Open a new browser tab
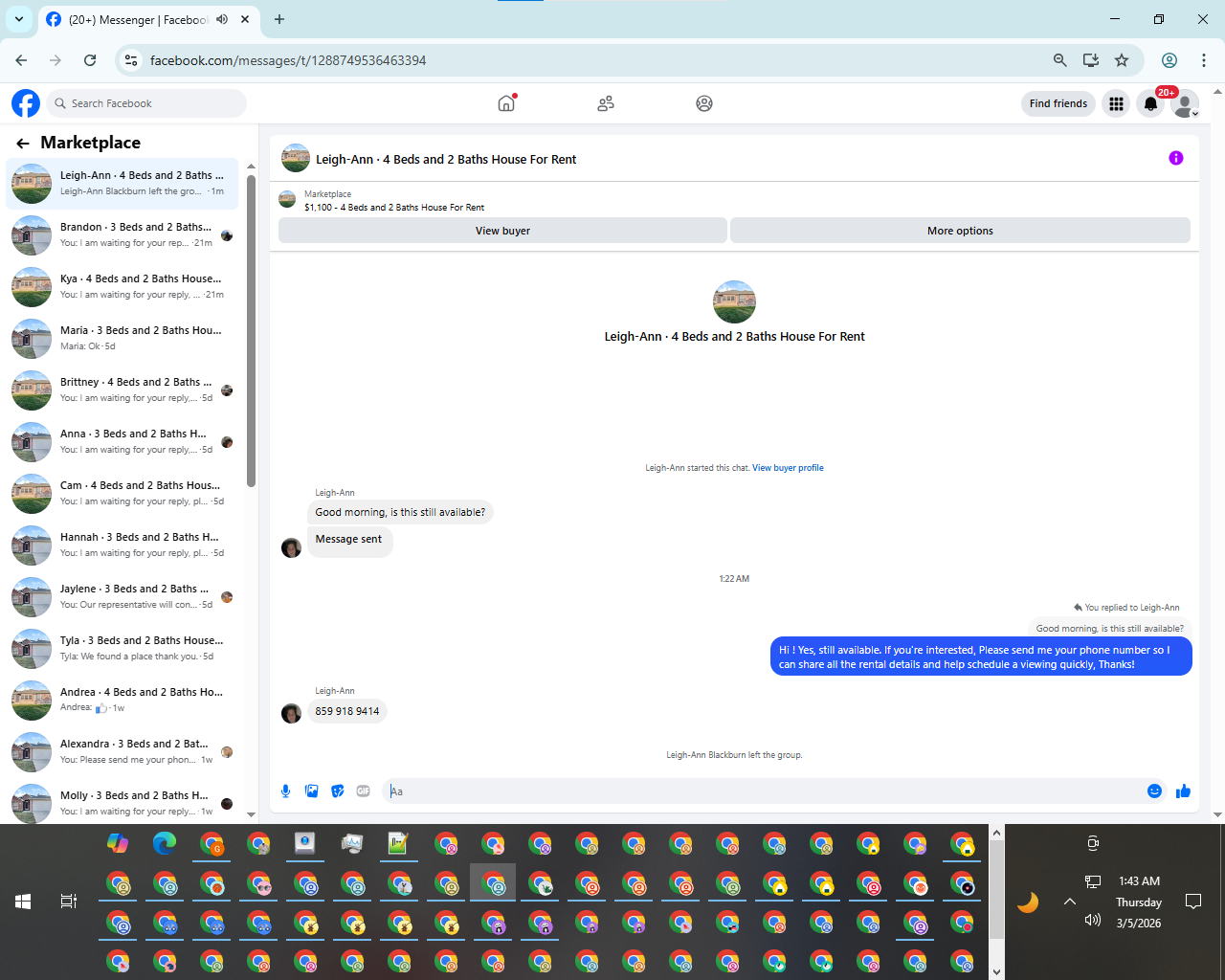Screen dimensions: 1225x980 (279, 19)
